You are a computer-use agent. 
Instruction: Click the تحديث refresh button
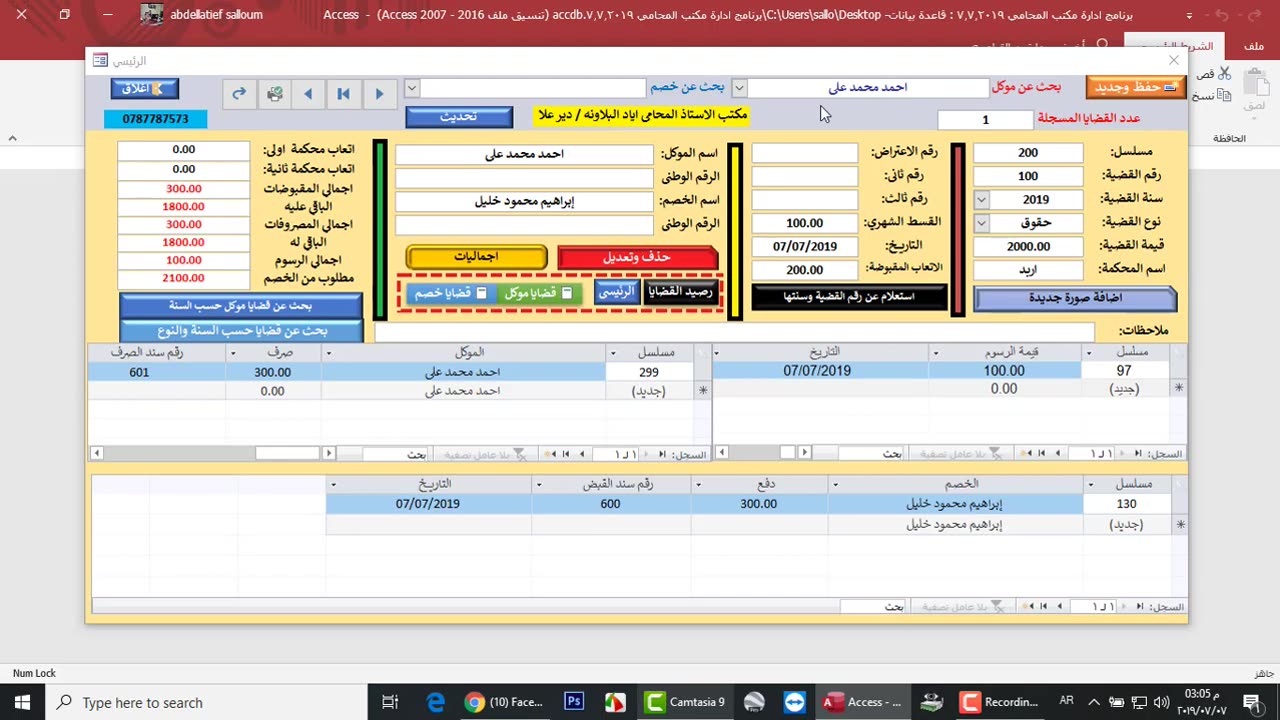459,117
